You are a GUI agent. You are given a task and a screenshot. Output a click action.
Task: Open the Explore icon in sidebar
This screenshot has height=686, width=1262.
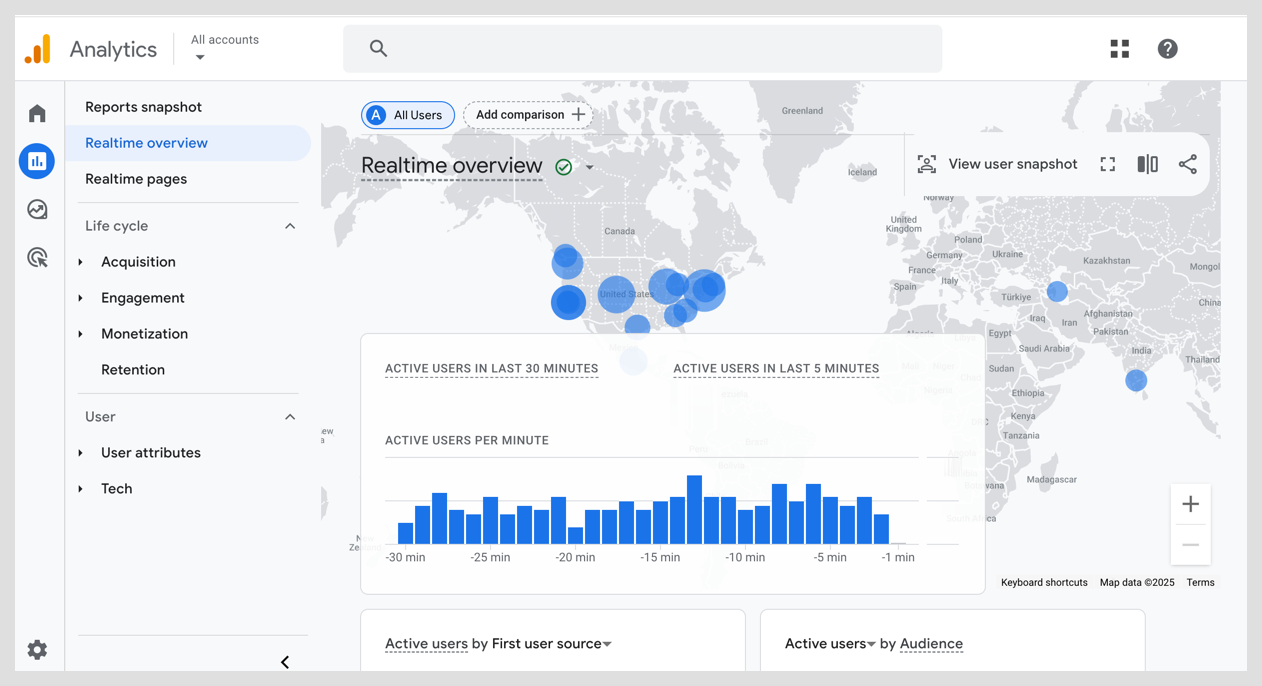(x=37, y=209)
